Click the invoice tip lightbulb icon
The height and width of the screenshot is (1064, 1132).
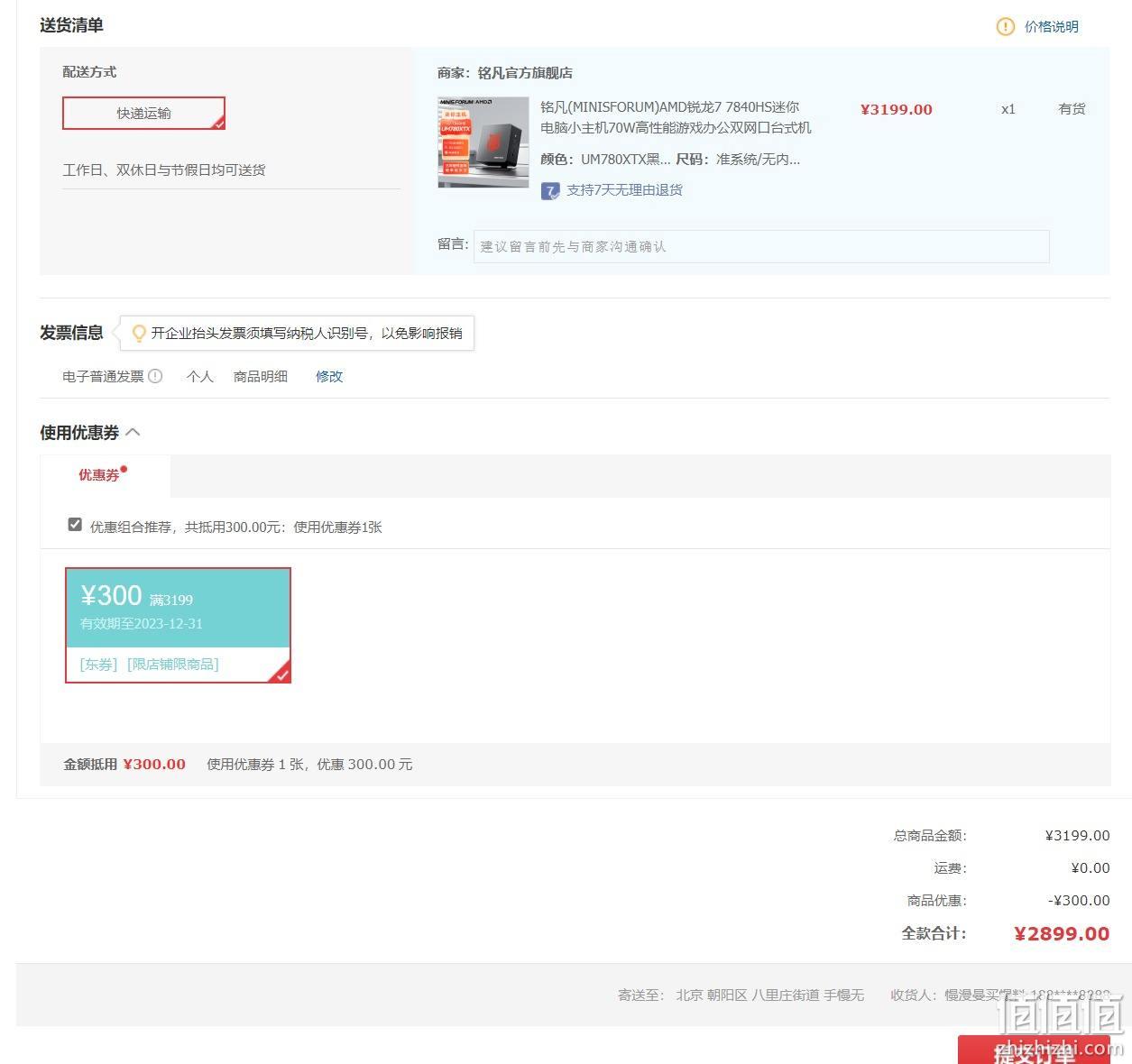(x=139, y=334)
